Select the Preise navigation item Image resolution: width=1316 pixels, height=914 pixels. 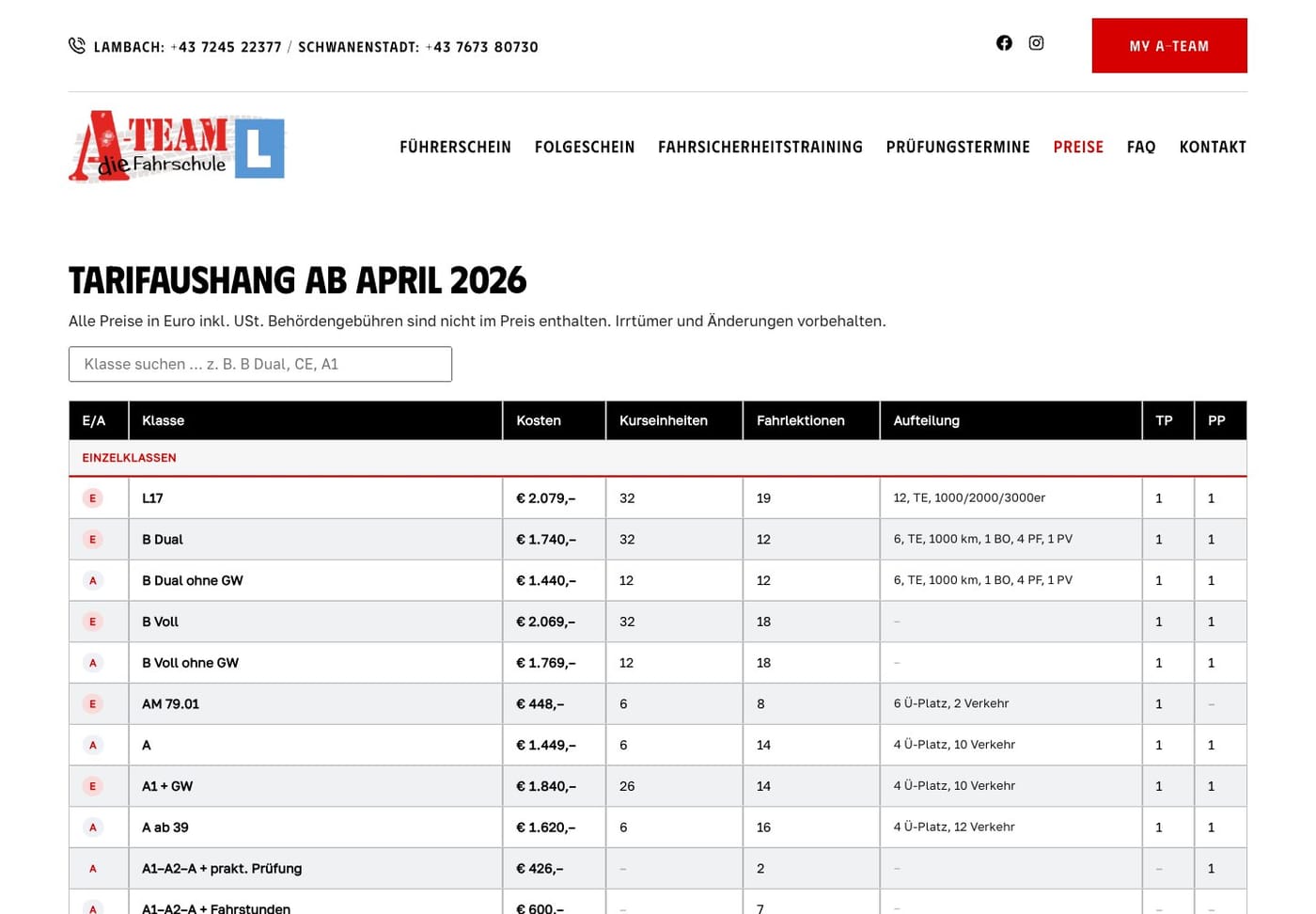click(1078, 147)
